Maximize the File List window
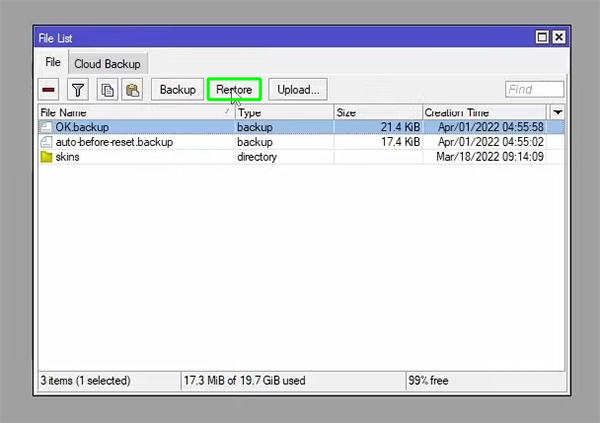 542,37
